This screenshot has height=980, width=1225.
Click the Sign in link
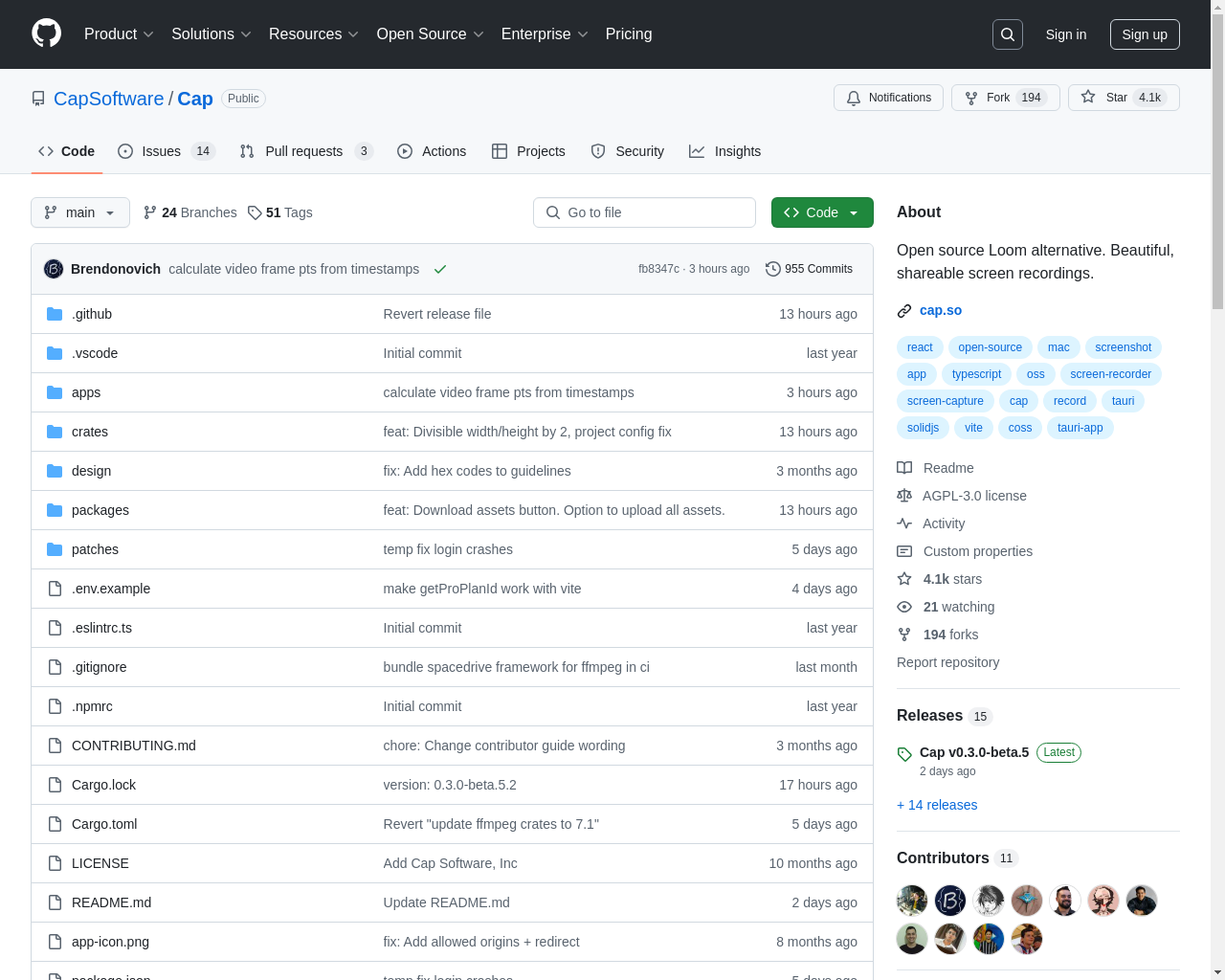point(1066,34)
